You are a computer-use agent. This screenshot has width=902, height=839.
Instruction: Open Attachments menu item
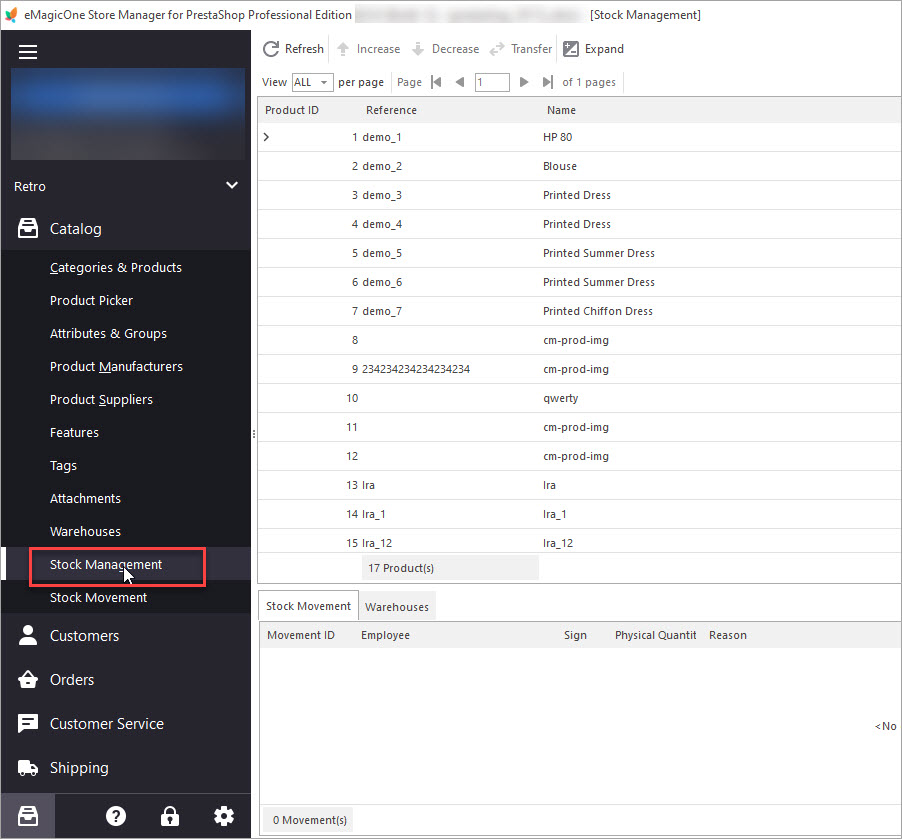(x=85, y=498)
